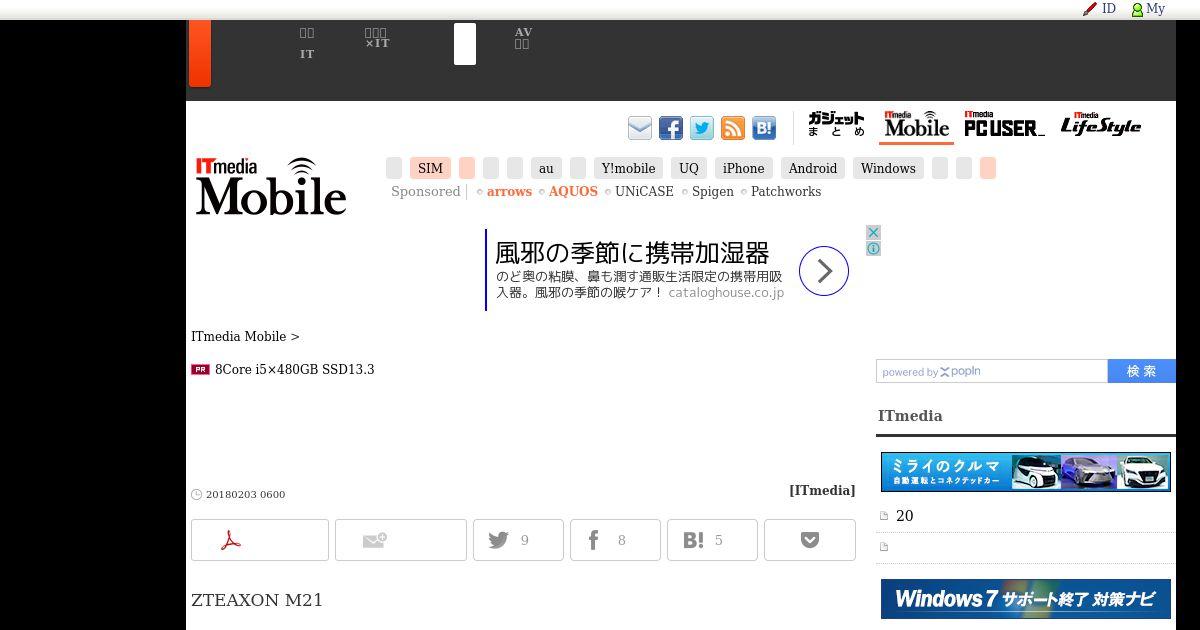The width and height of the screenshot is (1200, 630).
Task: Click the white box in top navigation
Action: click(465, 44)
